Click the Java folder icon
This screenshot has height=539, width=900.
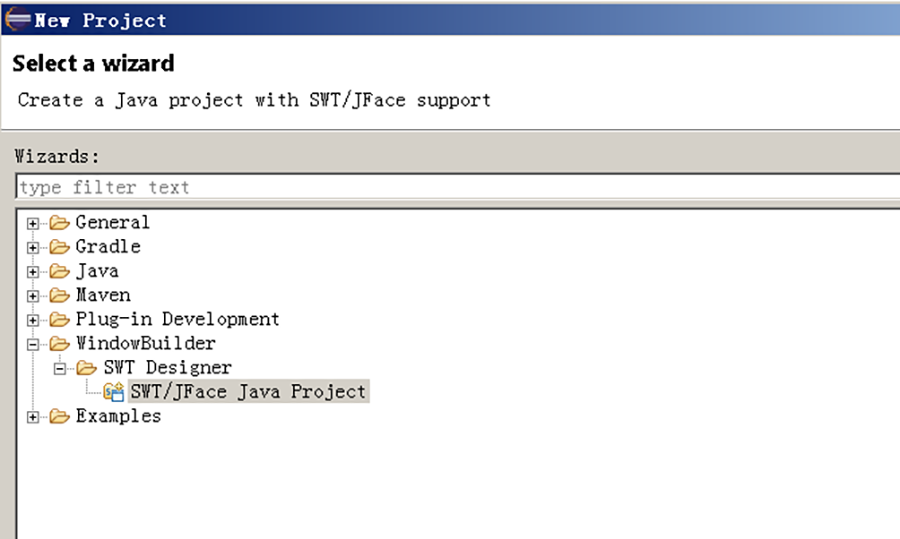click(59, 271)
